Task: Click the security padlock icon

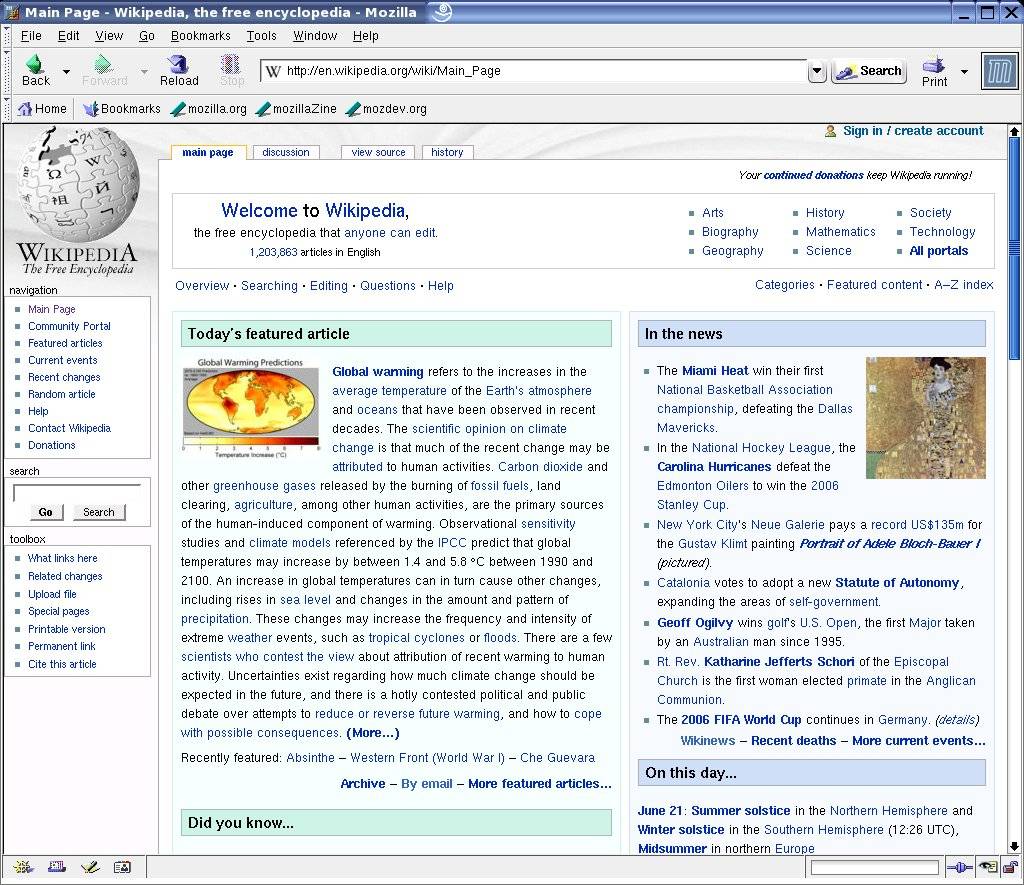Action: point(1010,867)
